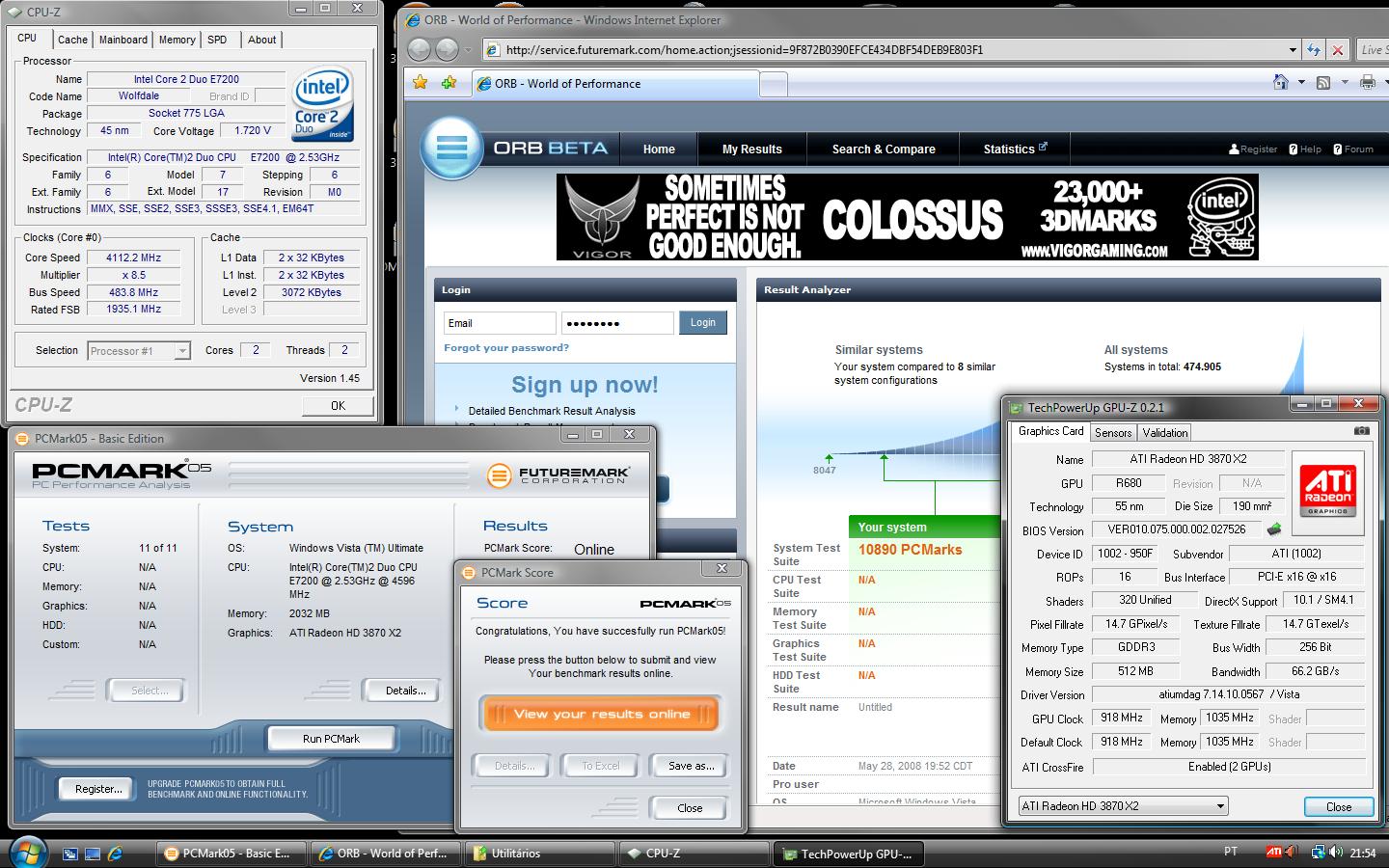Viewport: 1389px width, 868px height.
Task: Open Search & Compare in ORB menu
Action: (x=884, y=149)
